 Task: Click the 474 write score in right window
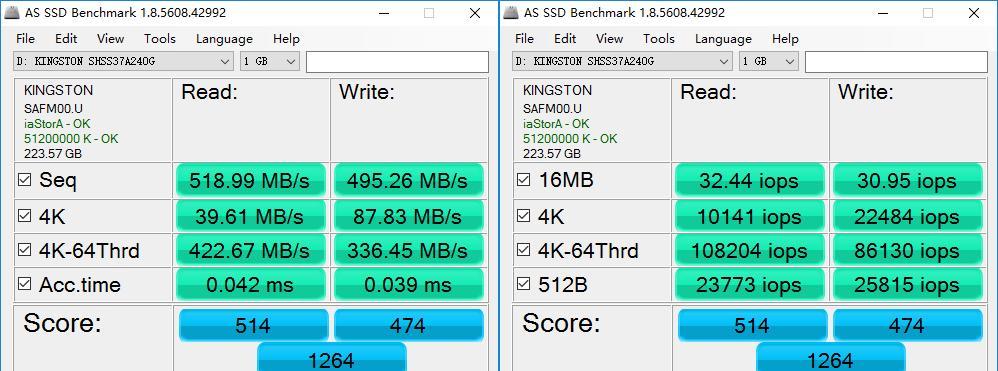[x=908, y=325]
